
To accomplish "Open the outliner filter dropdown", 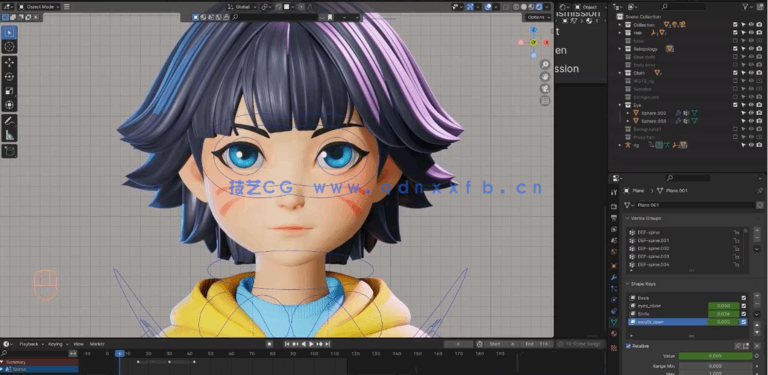I will pos(748,7).
